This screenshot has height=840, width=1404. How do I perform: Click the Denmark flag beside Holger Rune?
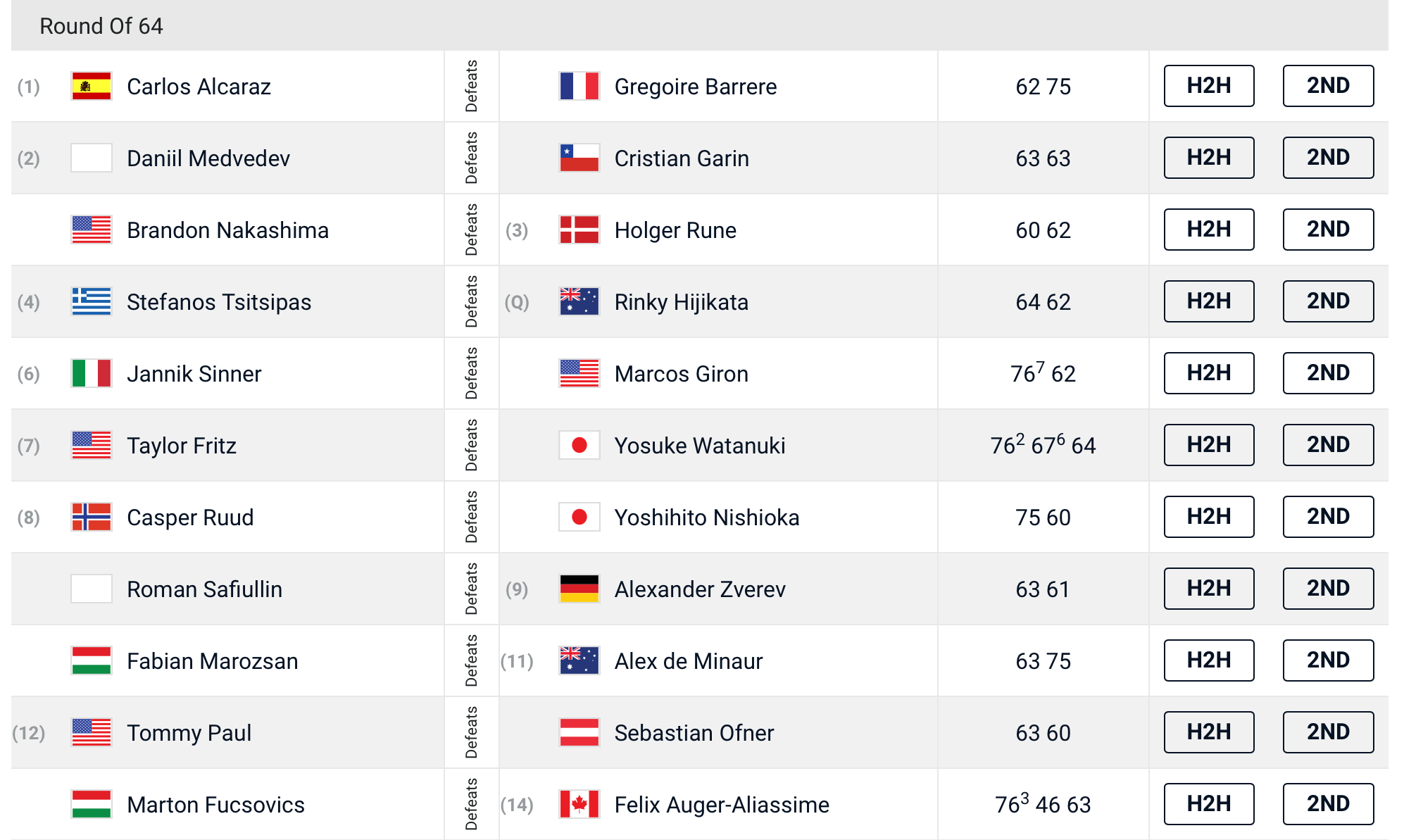579,230
